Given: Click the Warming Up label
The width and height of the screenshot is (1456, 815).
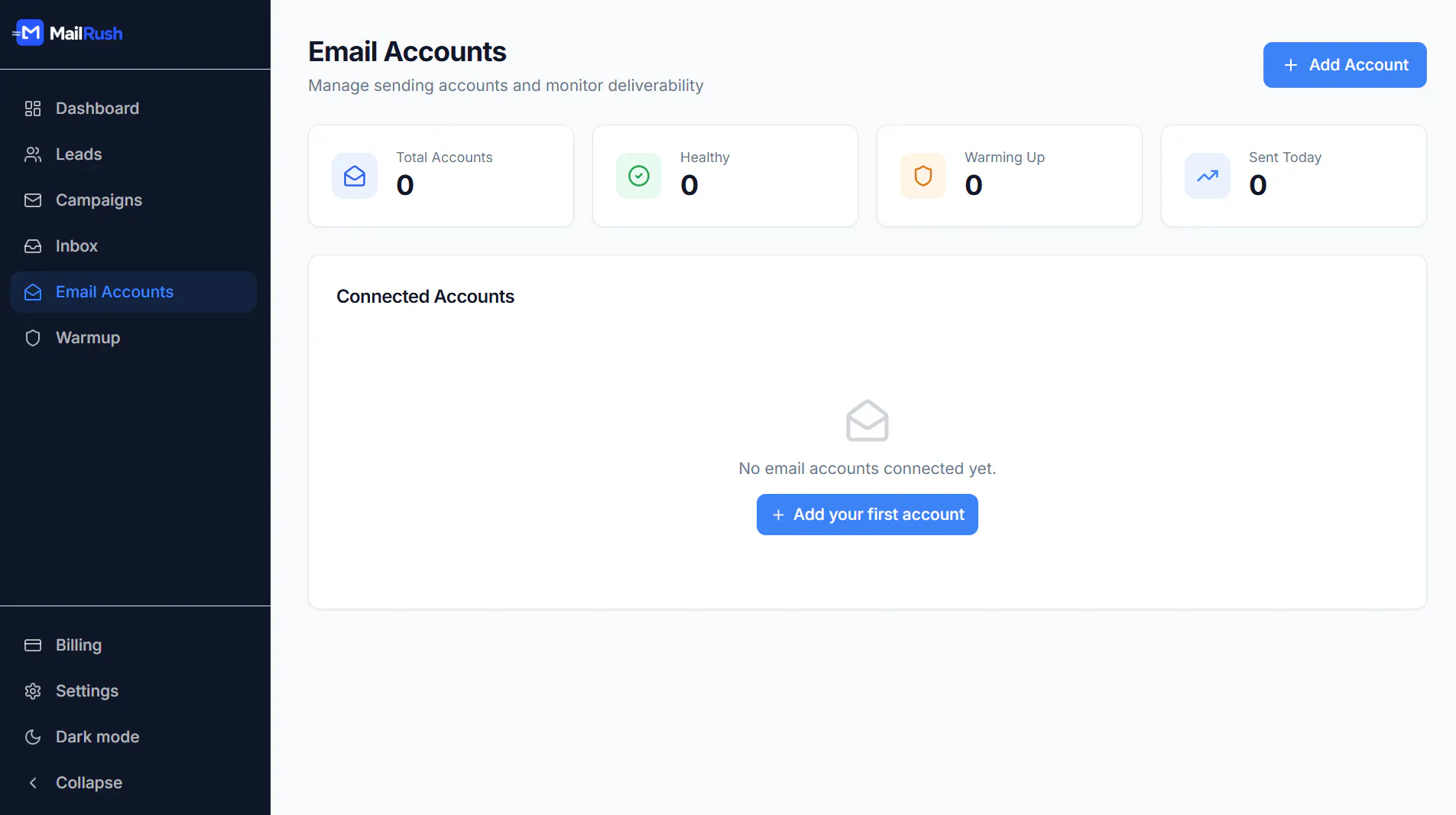Looking at the screenshot, I should [x=1004, y=157].
